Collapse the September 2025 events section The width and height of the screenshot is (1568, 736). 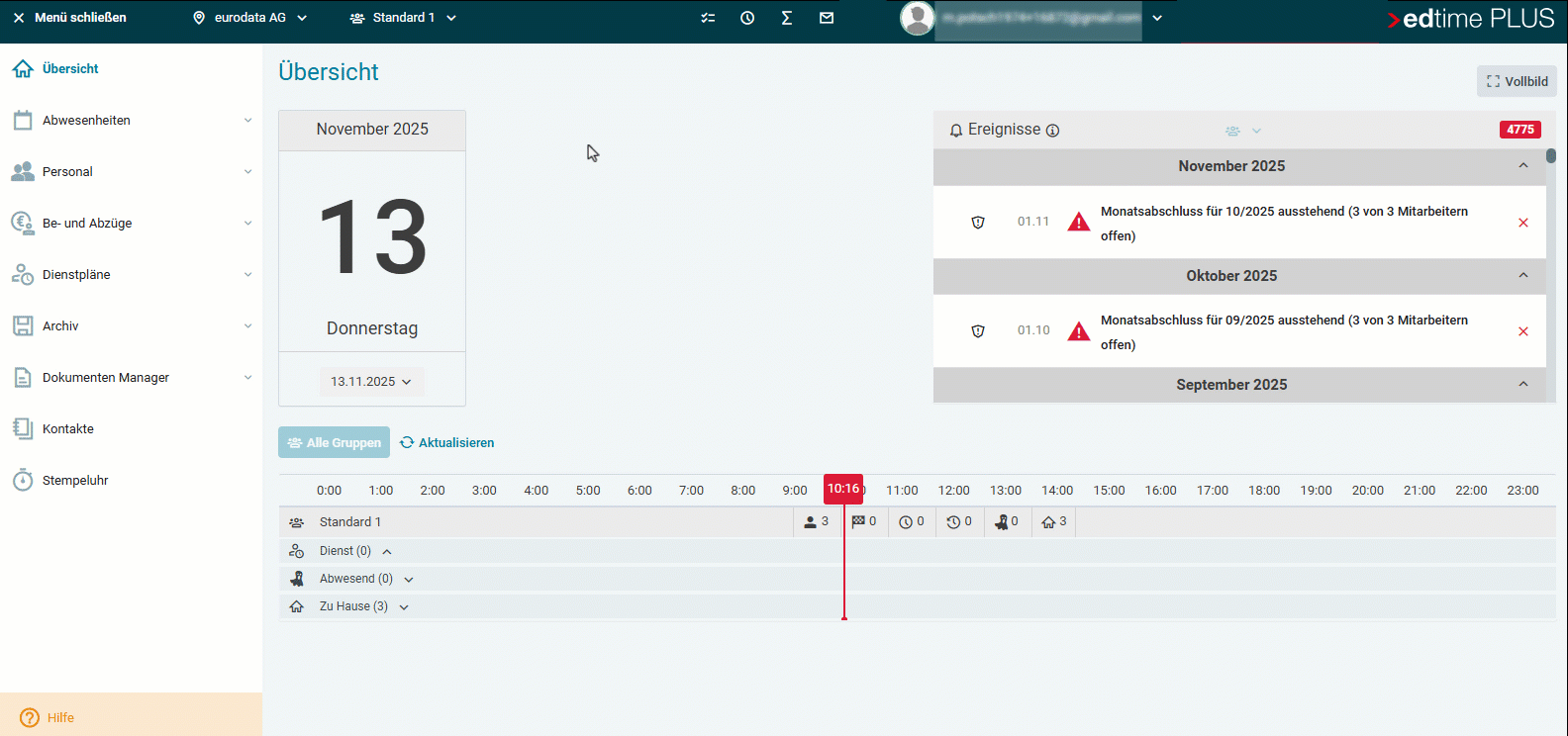pos(1523,384)
